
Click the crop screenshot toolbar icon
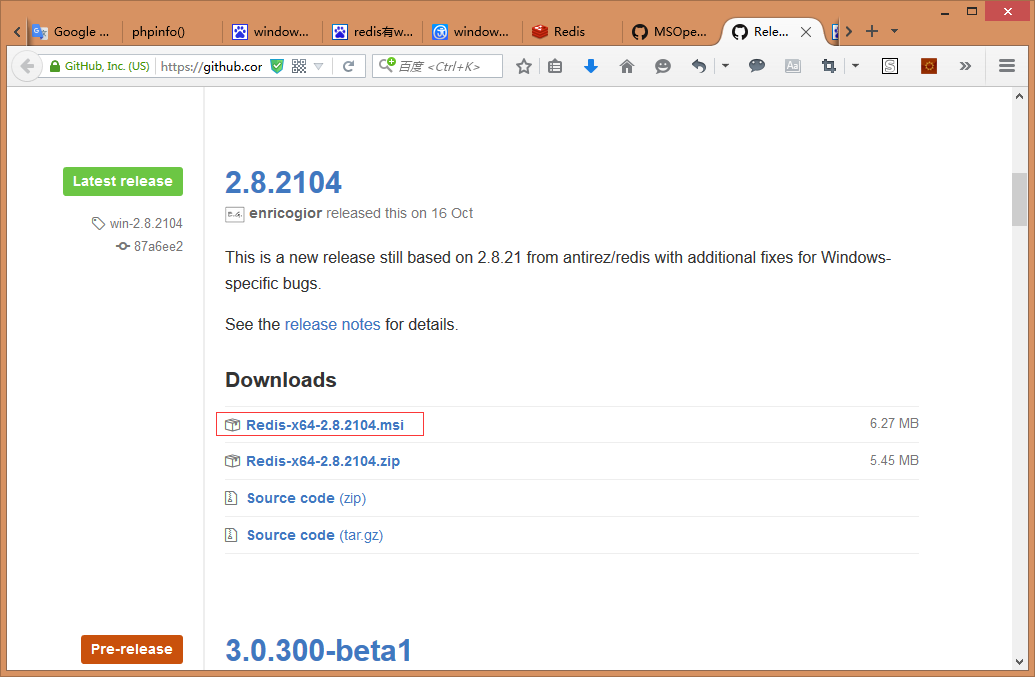(828, 65)
